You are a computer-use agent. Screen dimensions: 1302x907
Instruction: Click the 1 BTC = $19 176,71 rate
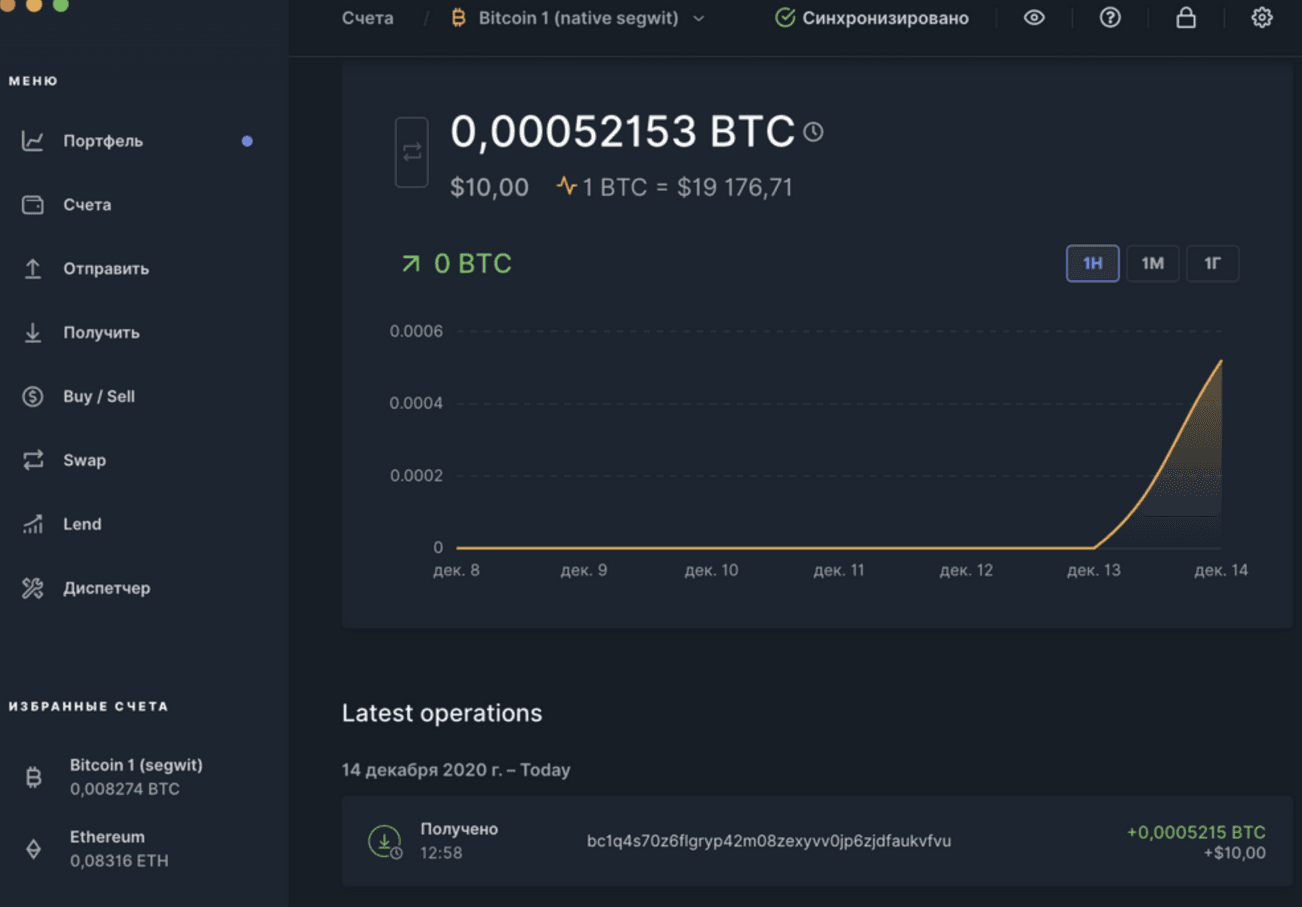tap(687, 187)
